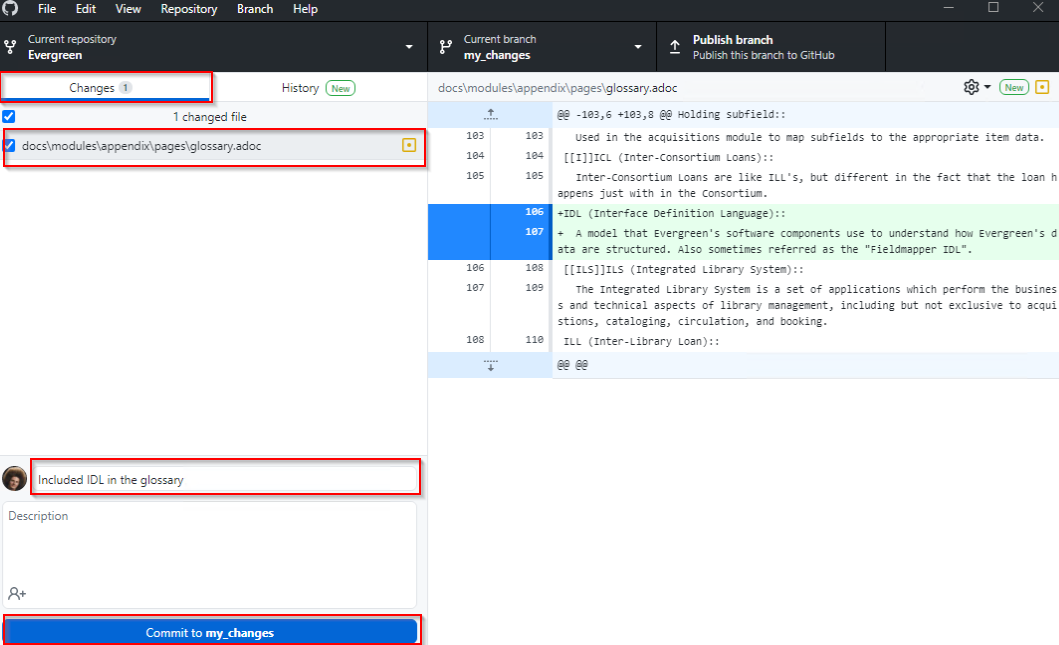
Task: Click the yellow modified-file dot next to glossary.adoc
Action: click(x=408, y=145)
